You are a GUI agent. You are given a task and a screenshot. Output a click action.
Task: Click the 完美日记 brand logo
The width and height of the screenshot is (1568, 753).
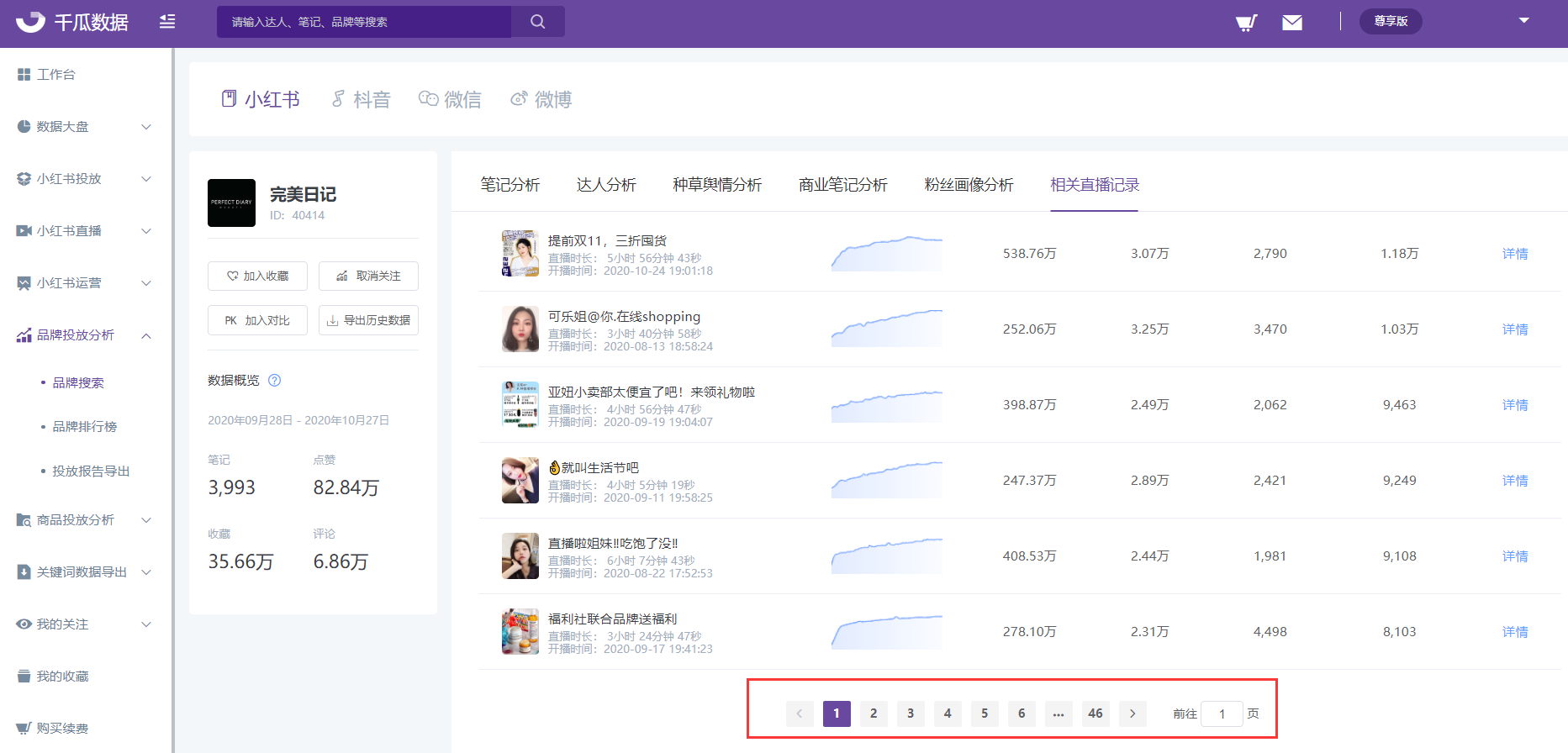pos(231,203)
